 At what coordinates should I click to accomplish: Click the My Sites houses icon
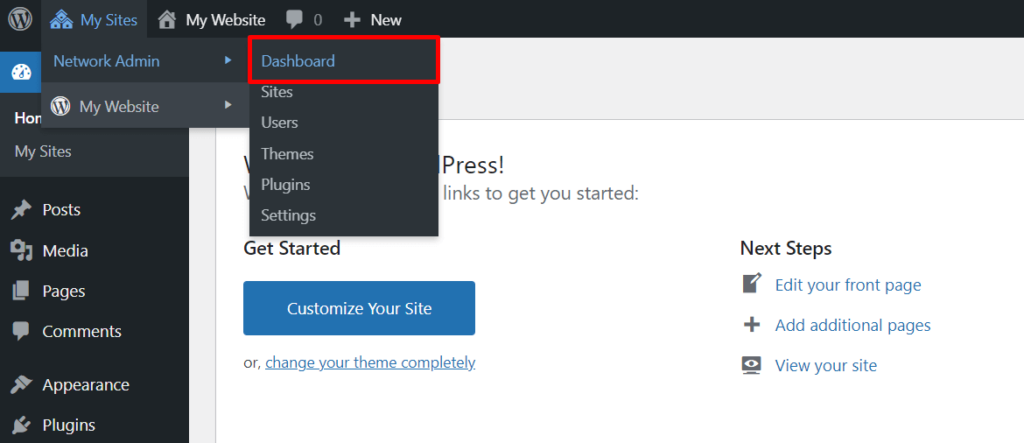pos(61,20)
